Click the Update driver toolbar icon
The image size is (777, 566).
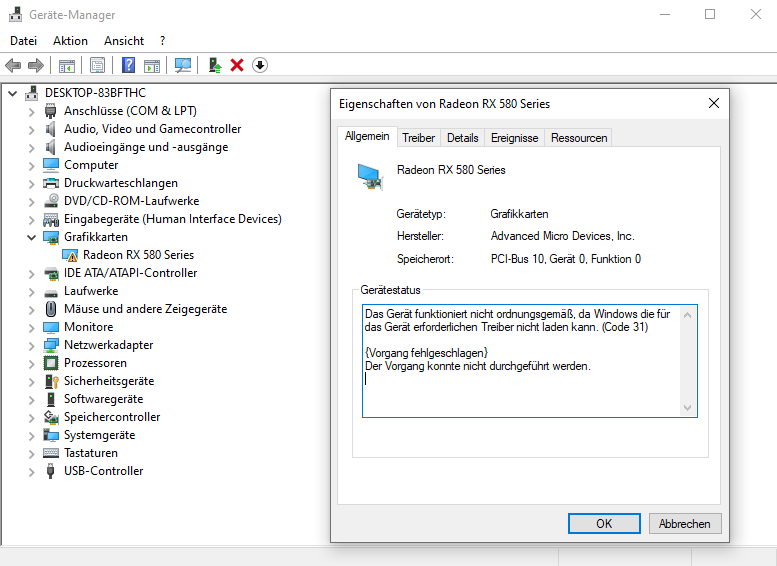pyautogui.click(x=215, y=65)
